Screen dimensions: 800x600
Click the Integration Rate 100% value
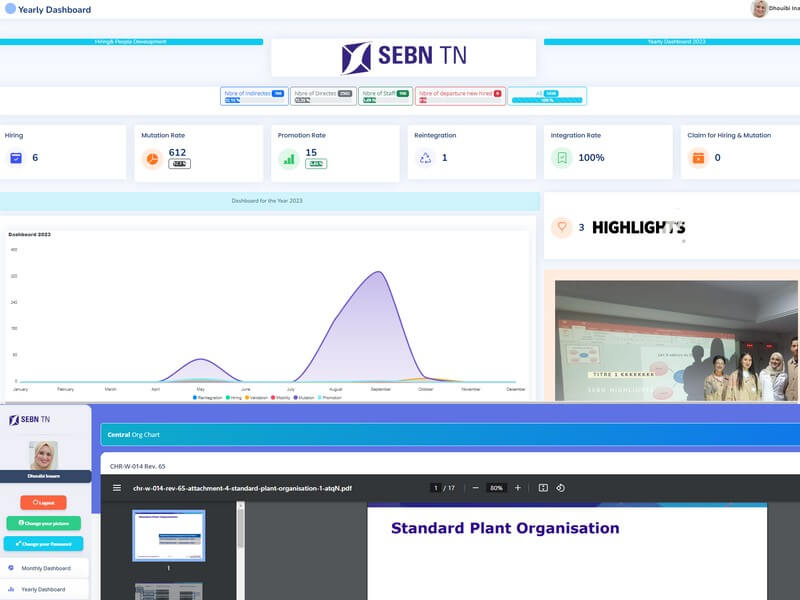coord(591,158)
